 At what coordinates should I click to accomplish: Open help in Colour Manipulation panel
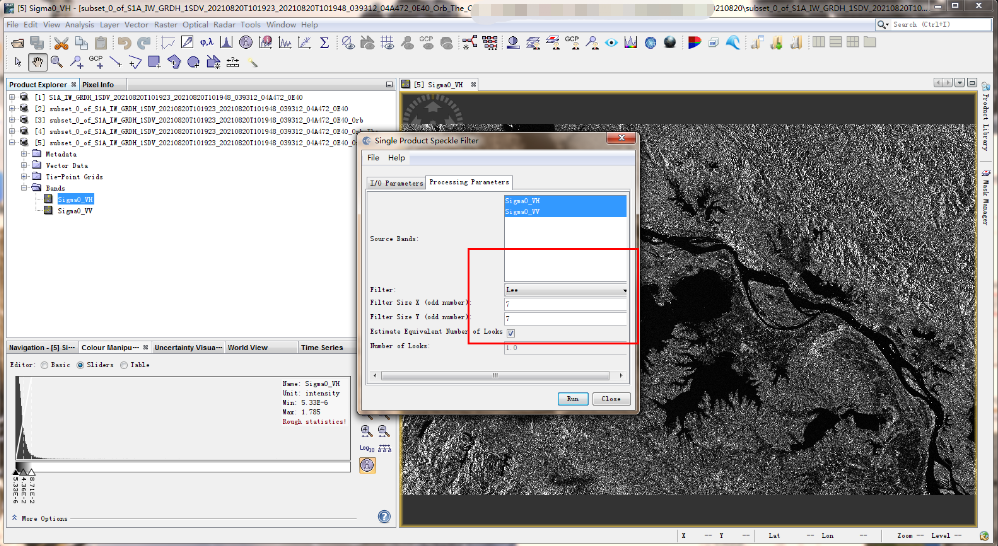point(384,517)
